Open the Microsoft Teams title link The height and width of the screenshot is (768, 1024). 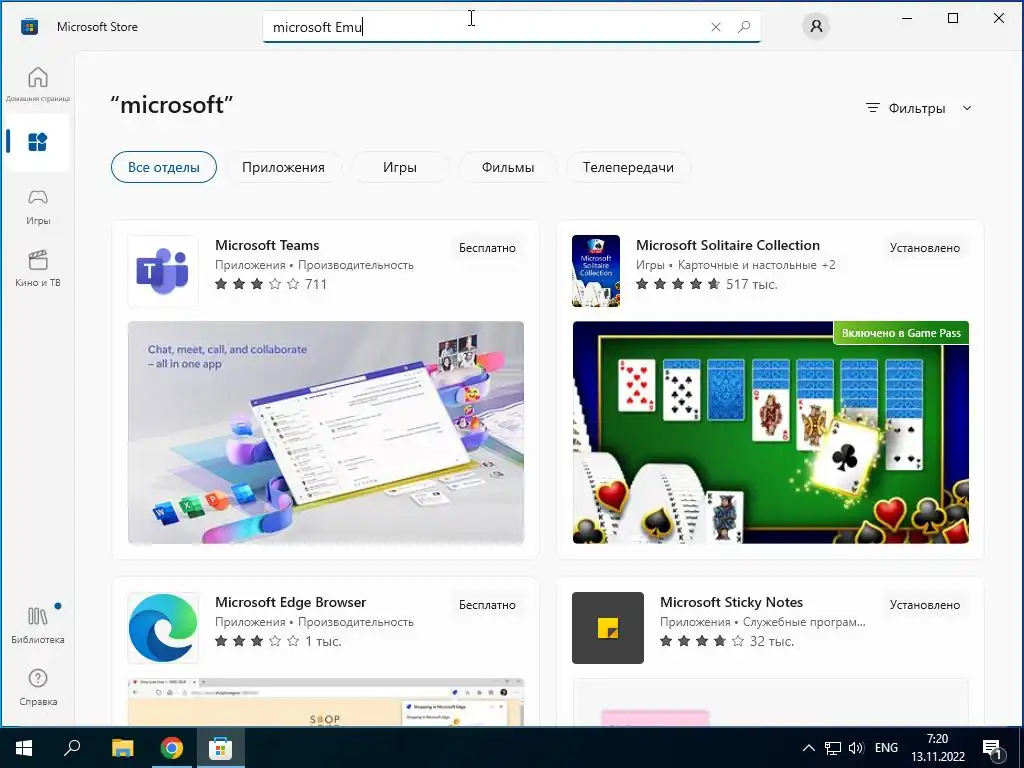[x=267, y=246]
